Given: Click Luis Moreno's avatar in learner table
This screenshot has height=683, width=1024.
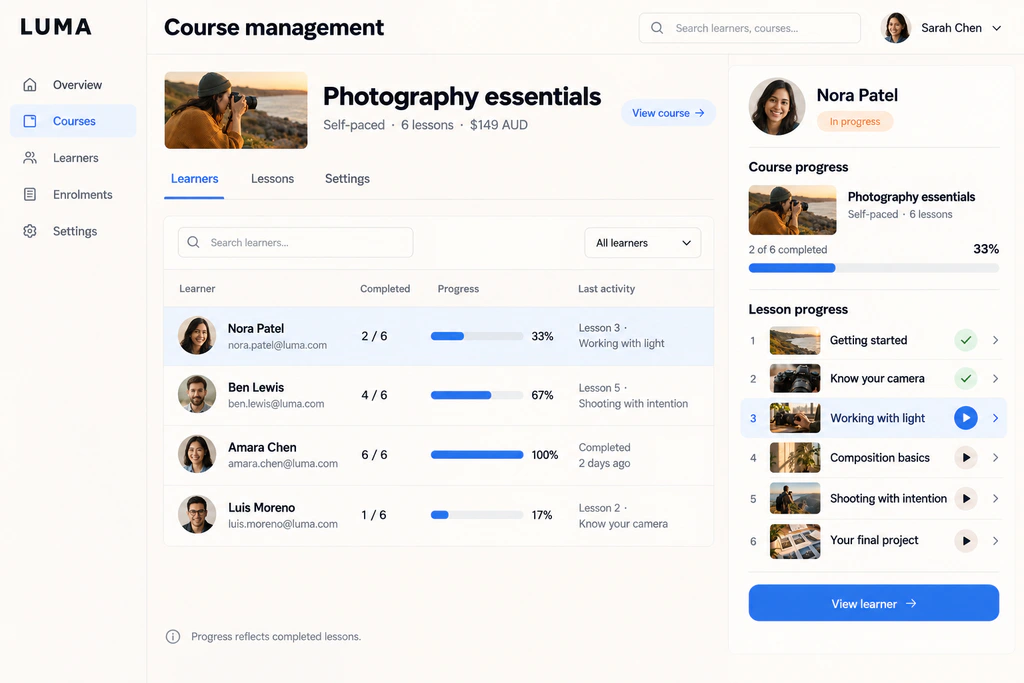Looking at the screenshot, I should pyautogui.click(x=197, y=515).
